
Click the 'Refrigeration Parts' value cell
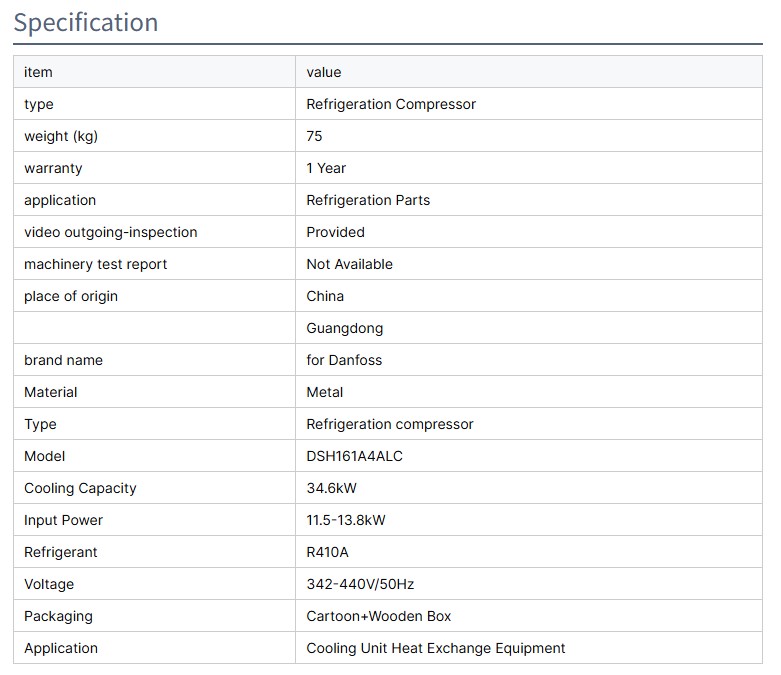point(368,200)
